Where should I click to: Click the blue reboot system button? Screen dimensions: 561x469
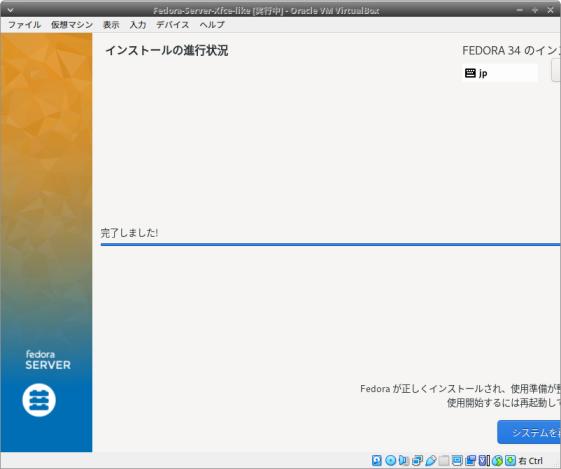coord(529,432)
